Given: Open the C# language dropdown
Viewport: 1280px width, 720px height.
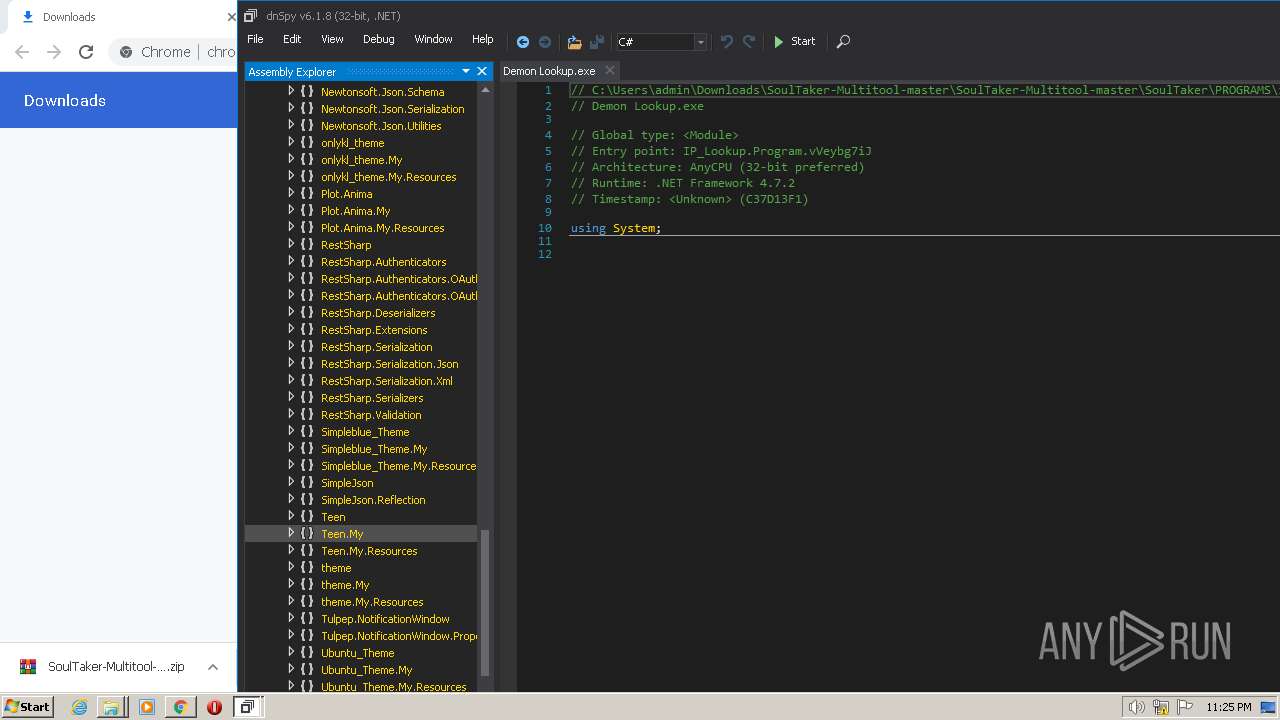Looking at the screenshot, I should (700, 42).
